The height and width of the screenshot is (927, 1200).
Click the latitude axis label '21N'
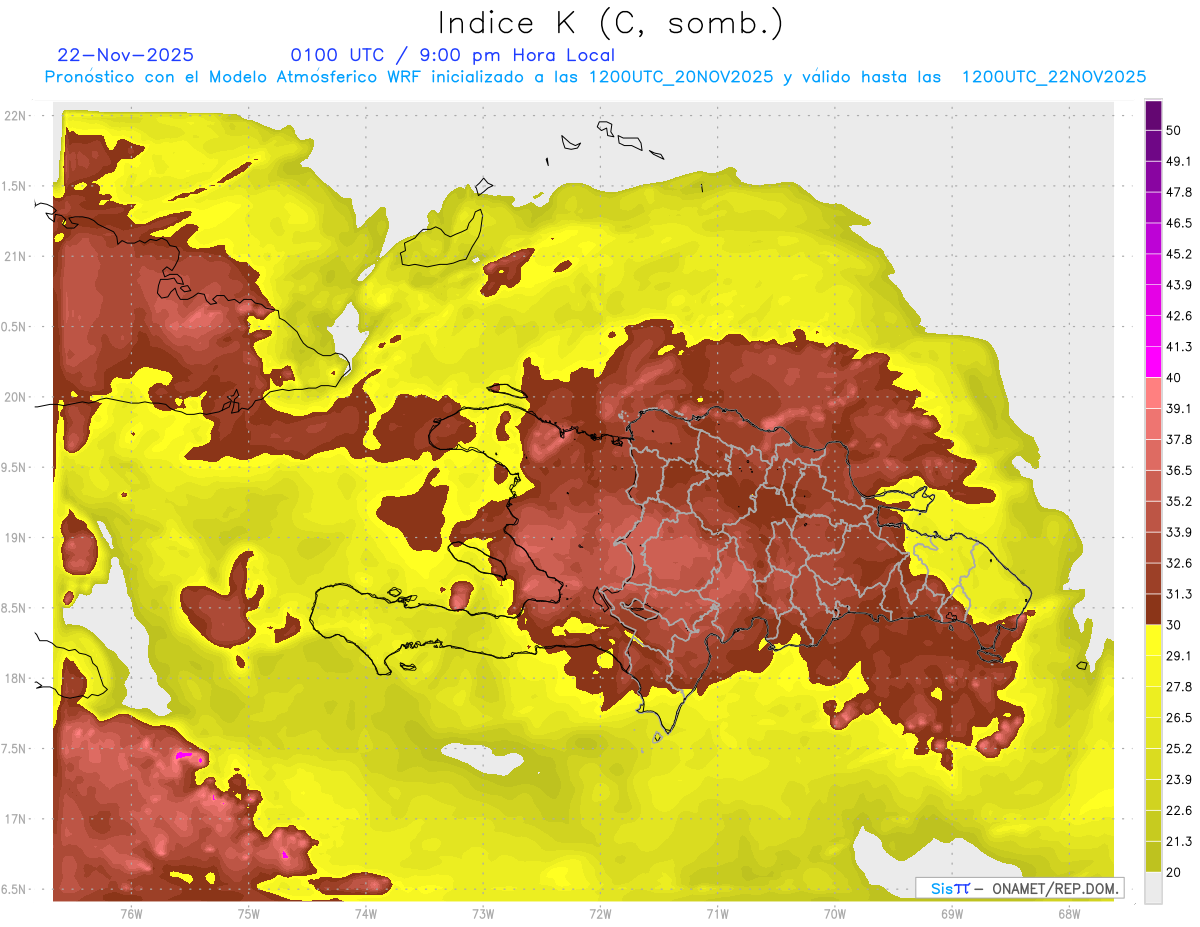click(16, 256)
